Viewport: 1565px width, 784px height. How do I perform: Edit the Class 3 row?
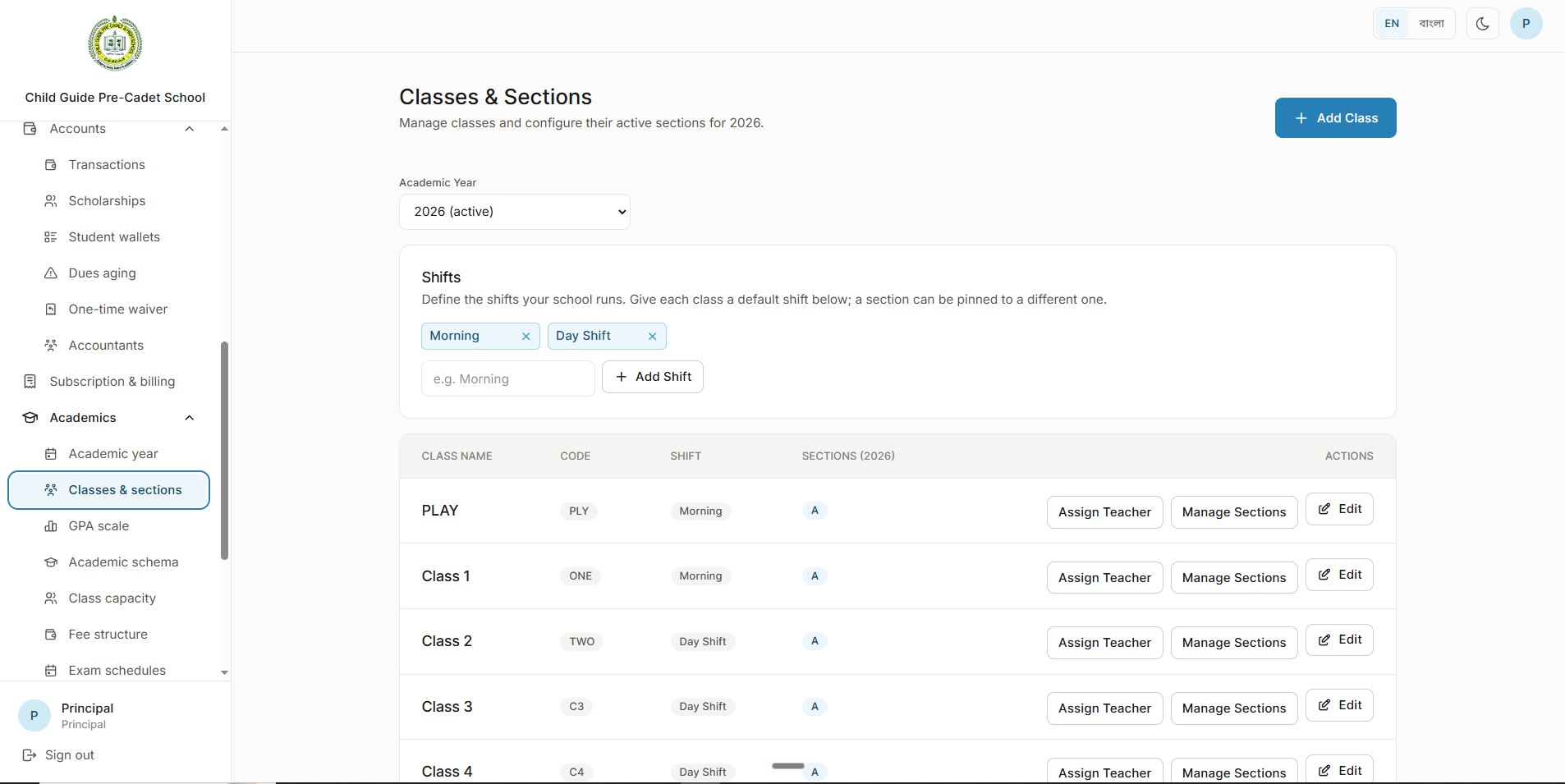click(x=1339, y=705)
